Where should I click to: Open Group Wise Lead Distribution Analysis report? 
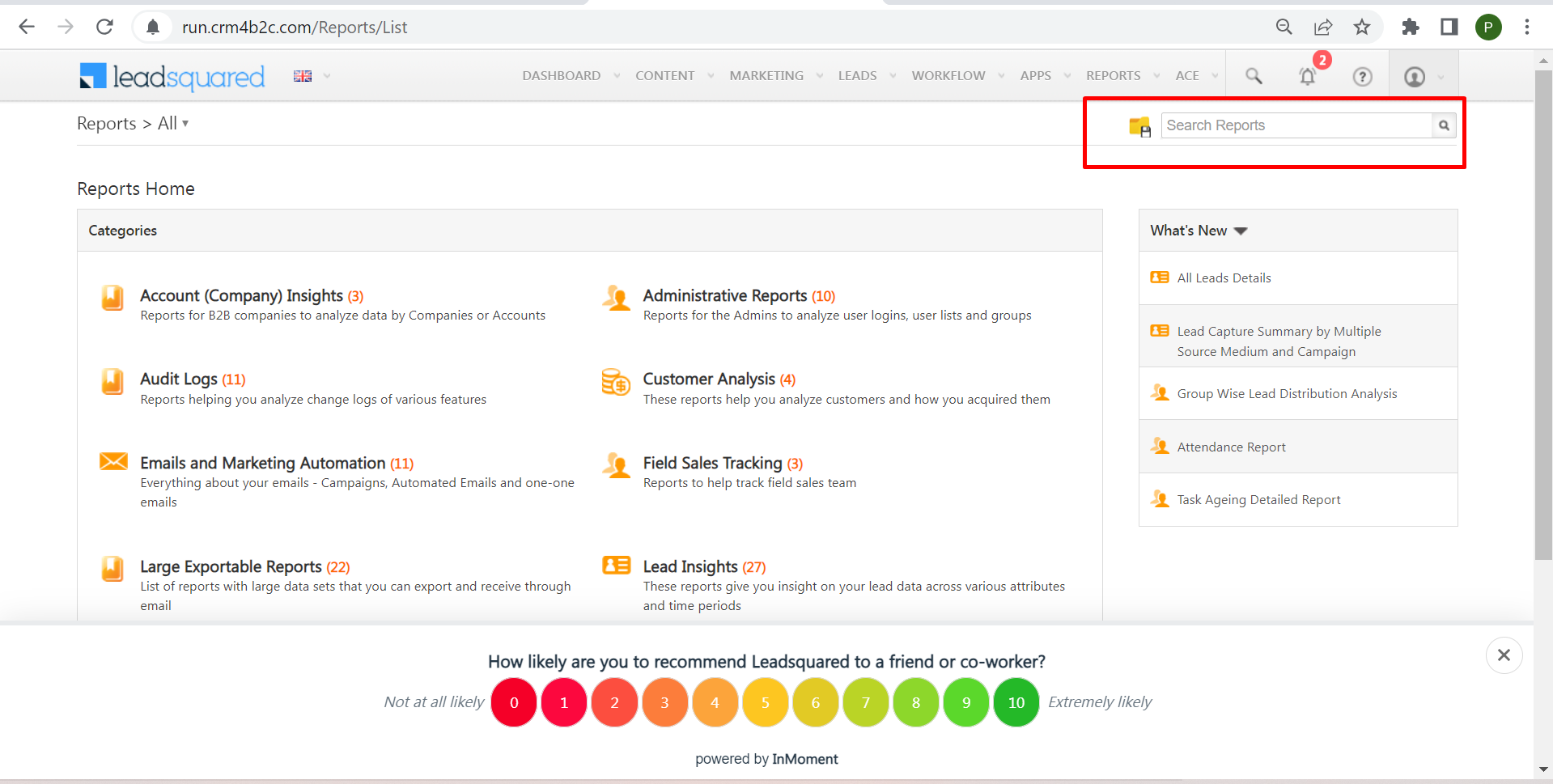1287,394
